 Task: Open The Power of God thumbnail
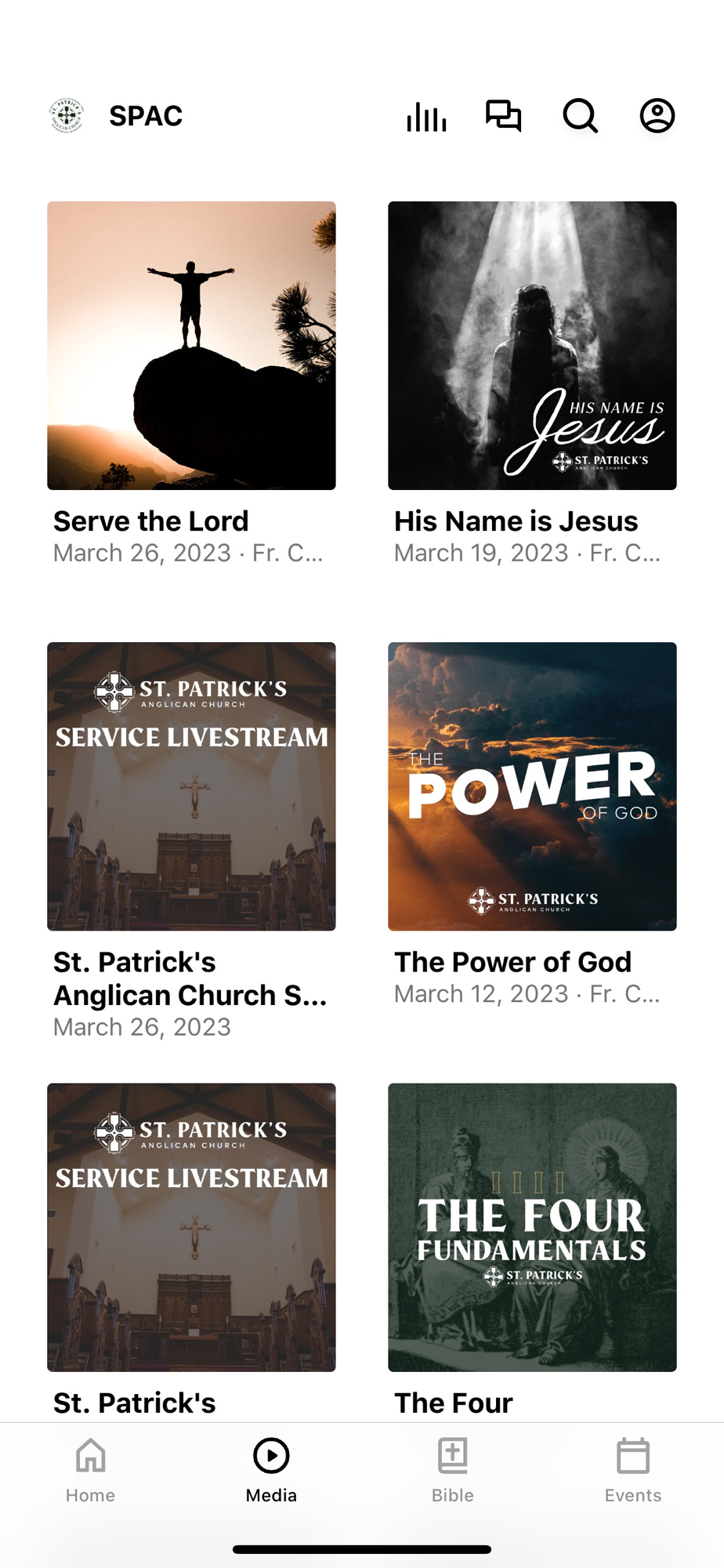point(532,786)
